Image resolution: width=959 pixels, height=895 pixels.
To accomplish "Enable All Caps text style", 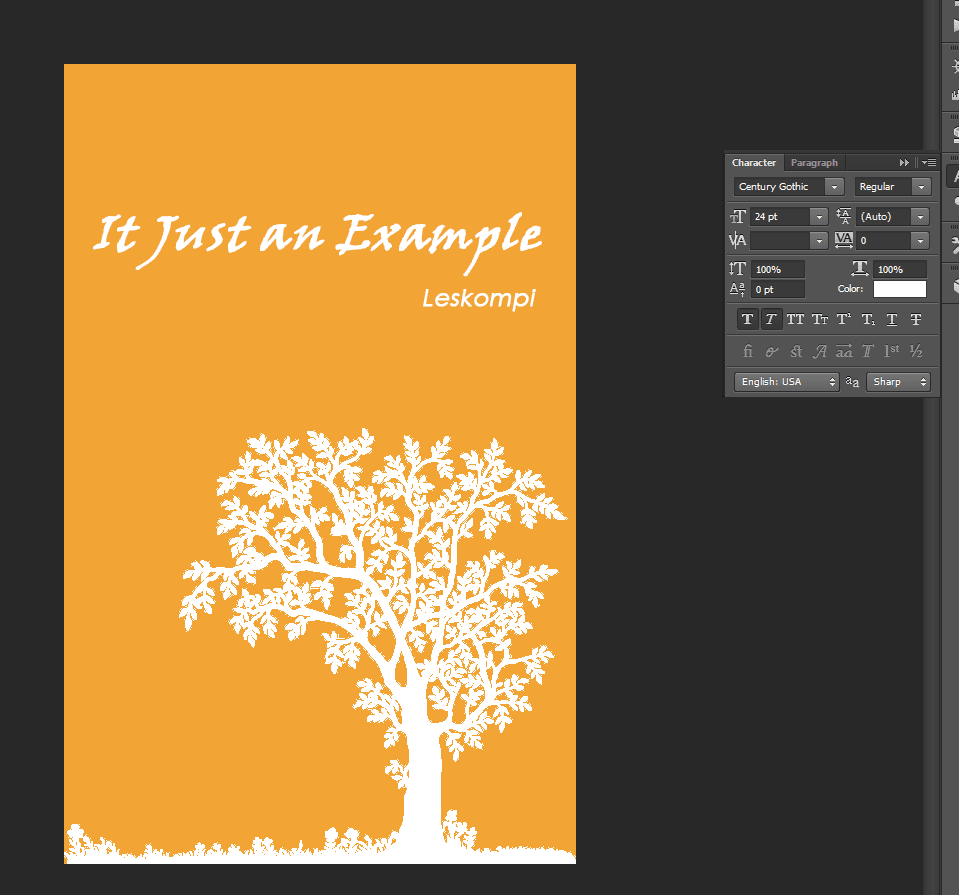I will 795,320.
